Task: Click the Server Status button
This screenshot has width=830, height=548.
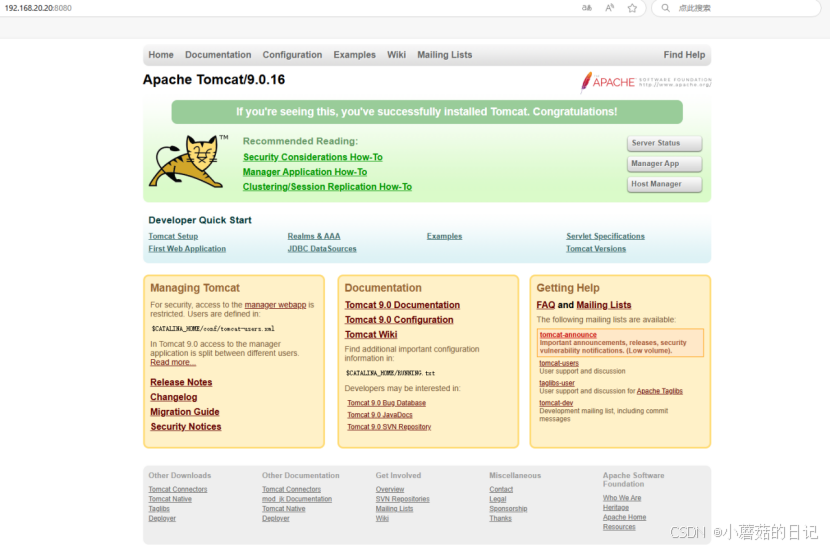Action: (665, 143)
